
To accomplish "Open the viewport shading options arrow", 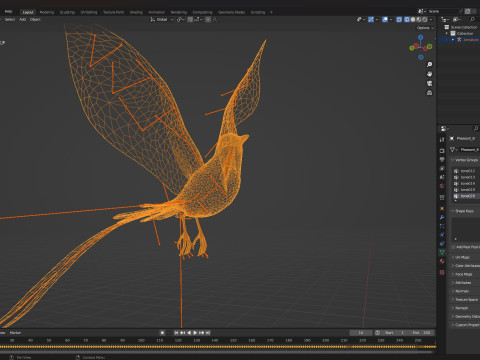I will (x=431, y=19).
